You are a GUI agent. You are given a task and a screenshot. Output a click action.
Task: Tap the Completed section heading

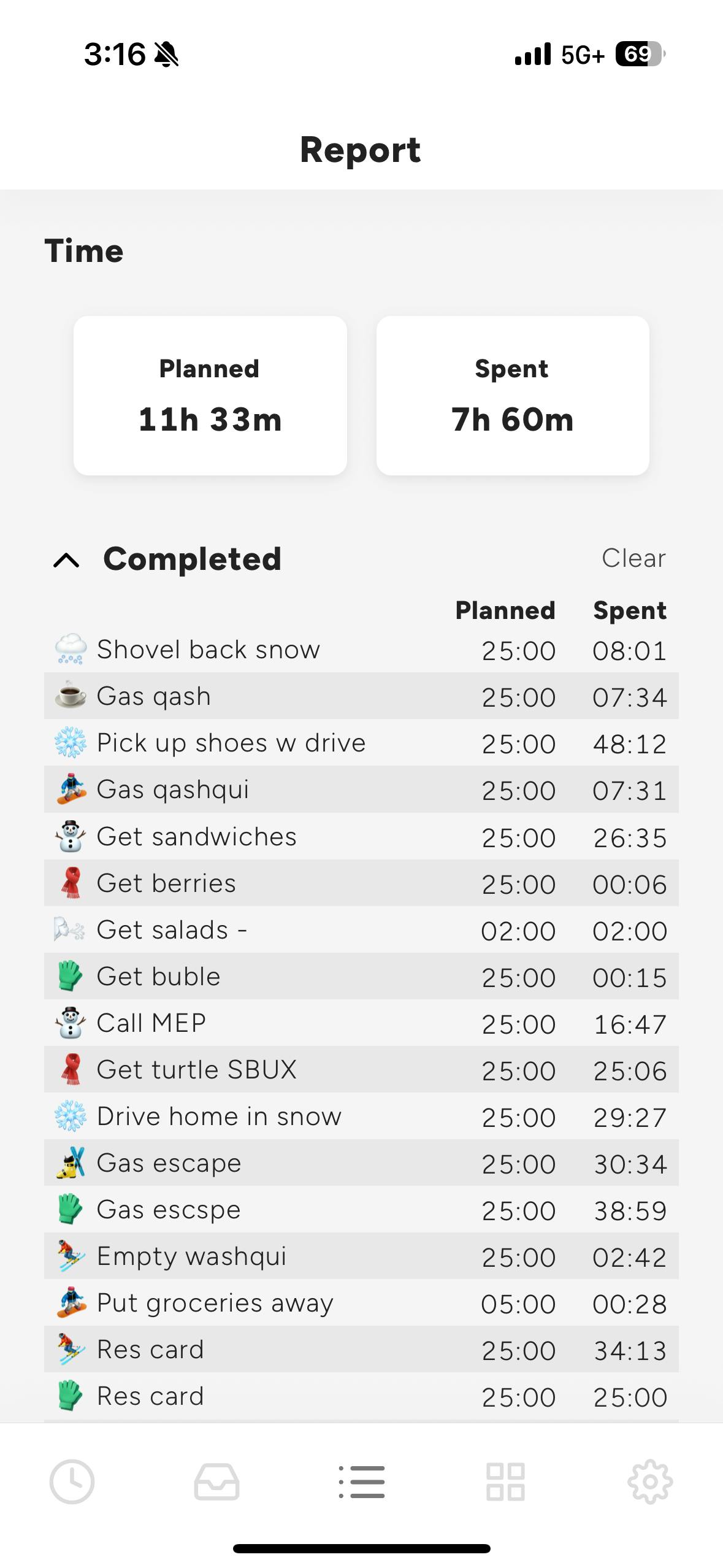[x=192, y=559]
